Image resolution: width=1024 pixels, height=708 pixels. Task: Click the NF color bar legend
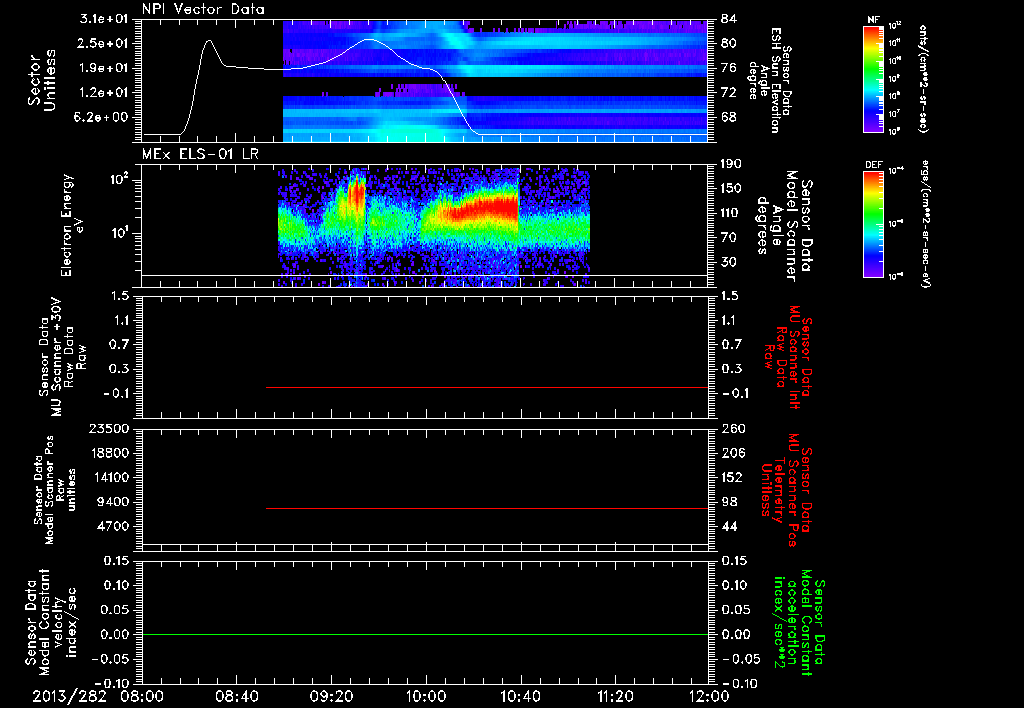click(x=874, y=79)
